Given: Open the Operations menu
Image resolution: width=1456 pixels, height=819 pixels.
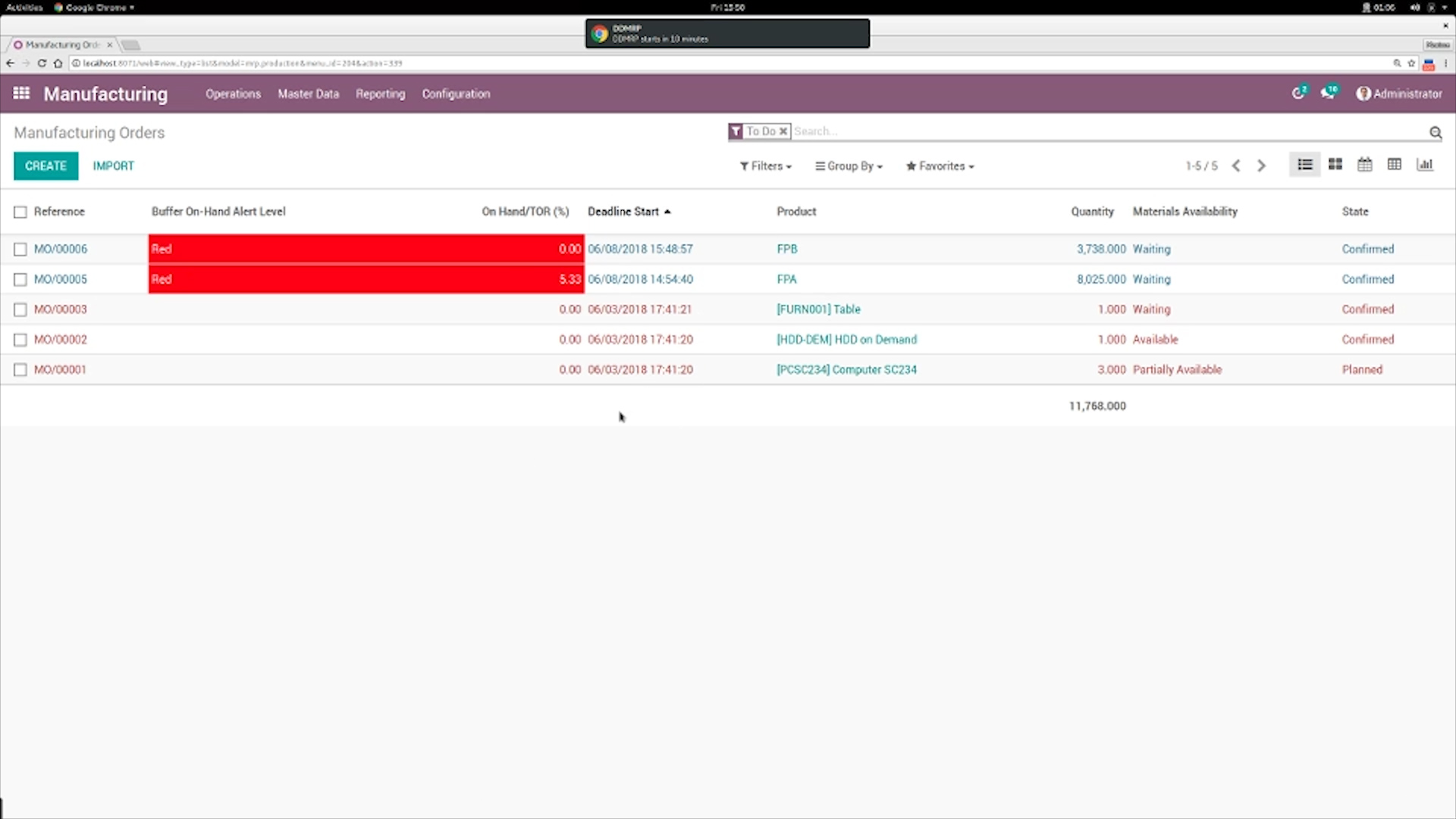Looking at the screenshot, I should (233, 93).
